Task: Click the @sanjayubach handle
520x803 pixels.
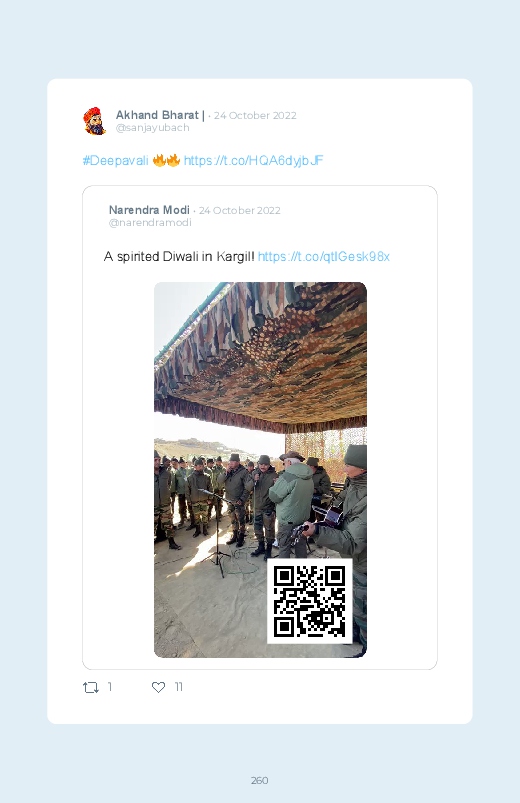Action: (x=153, y=128)
